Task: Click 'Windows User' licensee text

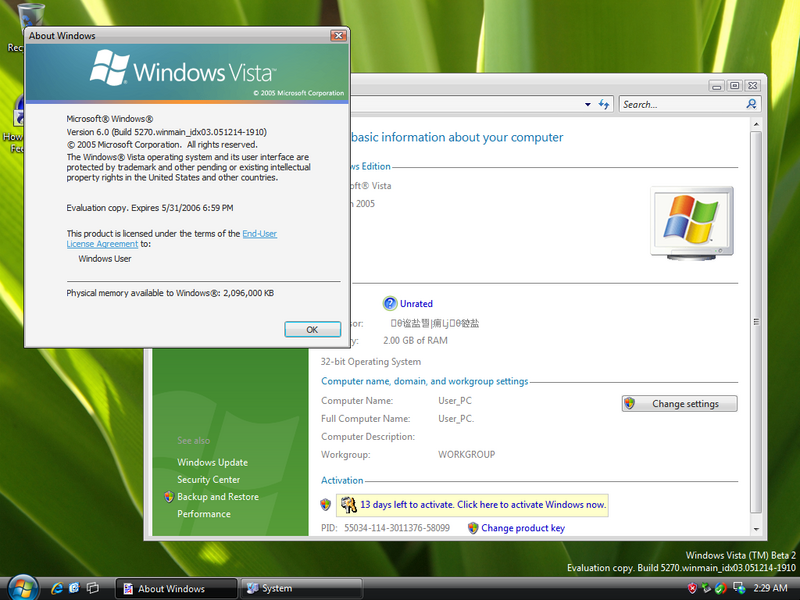Action: click(x=105, y=259)
